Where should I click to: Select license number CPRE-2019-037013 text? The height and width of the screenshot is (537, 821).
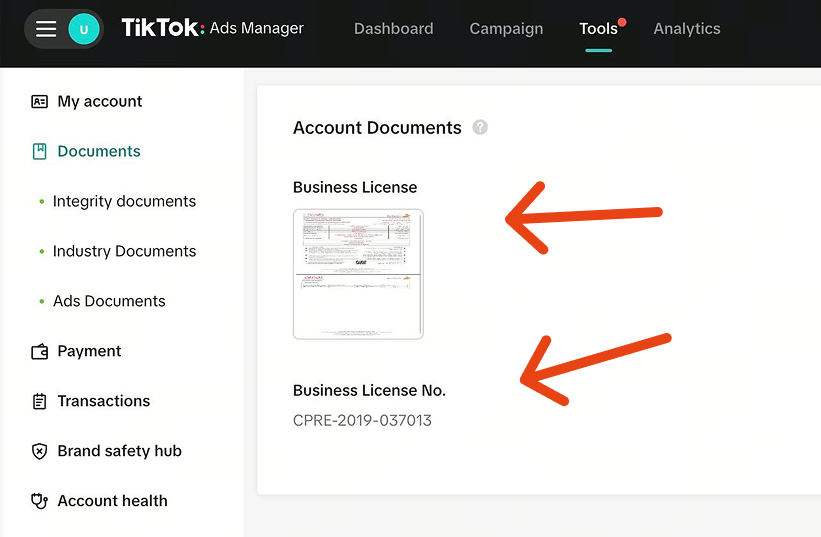tap(362, 420)
